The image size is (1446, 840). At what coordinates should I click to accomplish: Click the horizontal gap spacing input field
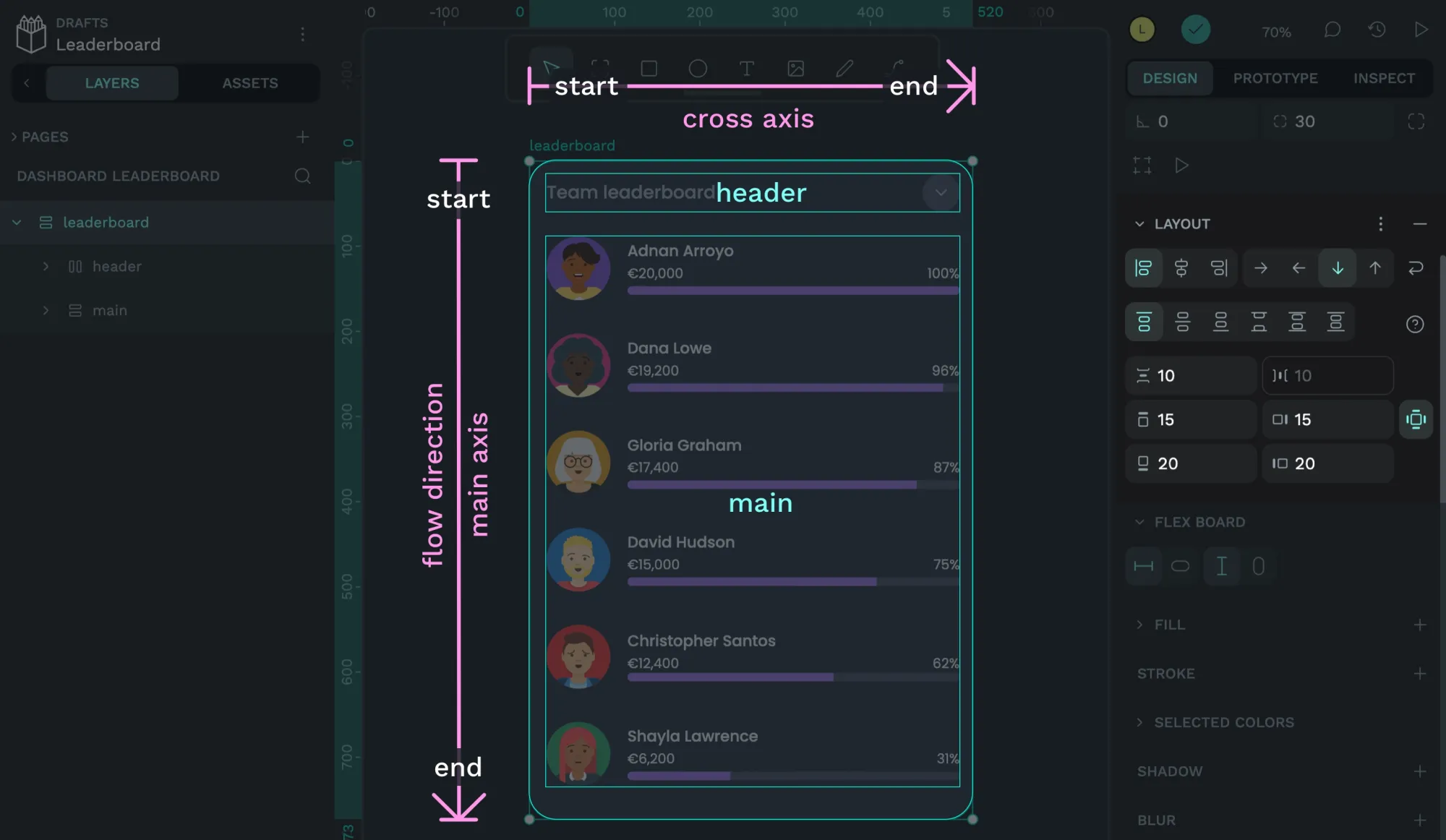tap(1327, 375)
